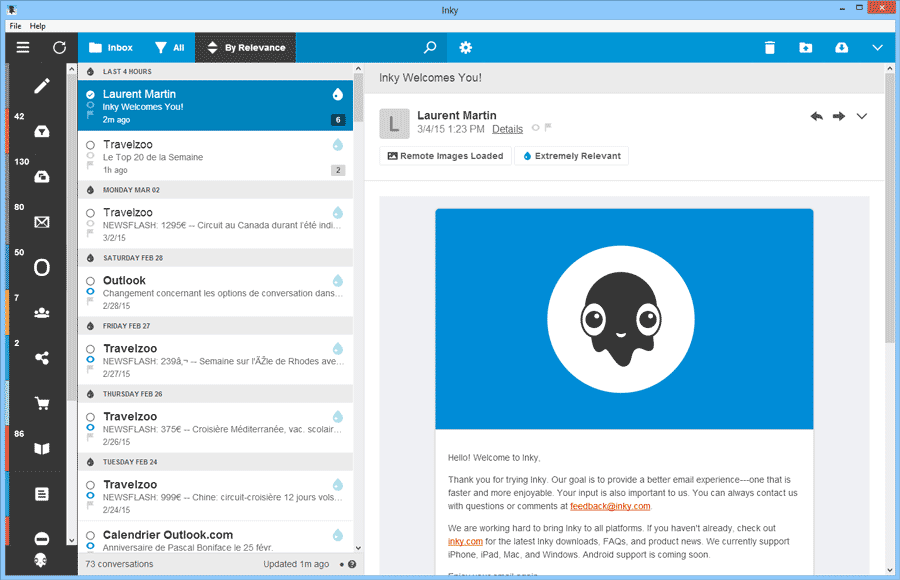This screenshot has height=580, width=900.
Task: Collapse the Friday Feb 27 group
Action: (215, 326)
